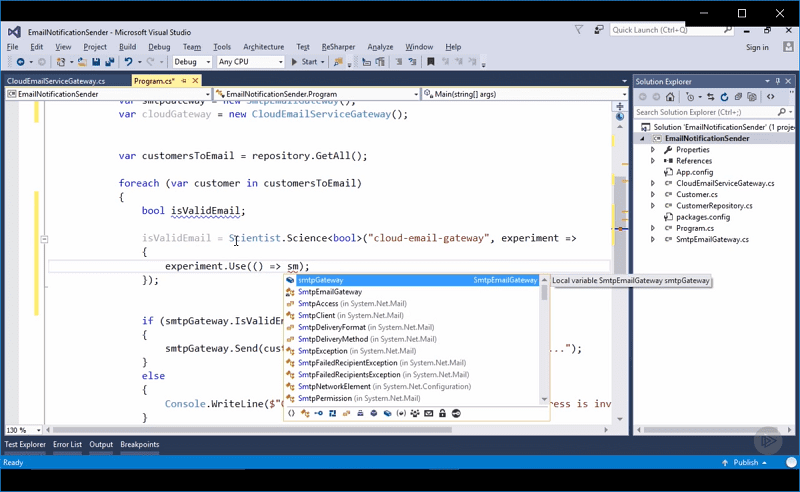Close the Program.cs tab
800x492 pixels.
pyautogui.click(x=195, y=81)
